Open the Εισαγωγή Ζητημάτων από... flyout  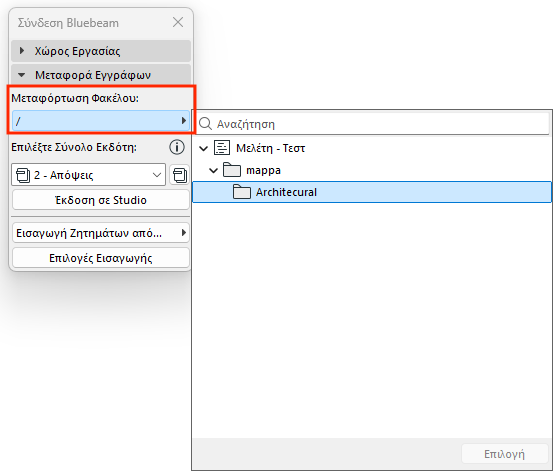click(x=101, y=233)
